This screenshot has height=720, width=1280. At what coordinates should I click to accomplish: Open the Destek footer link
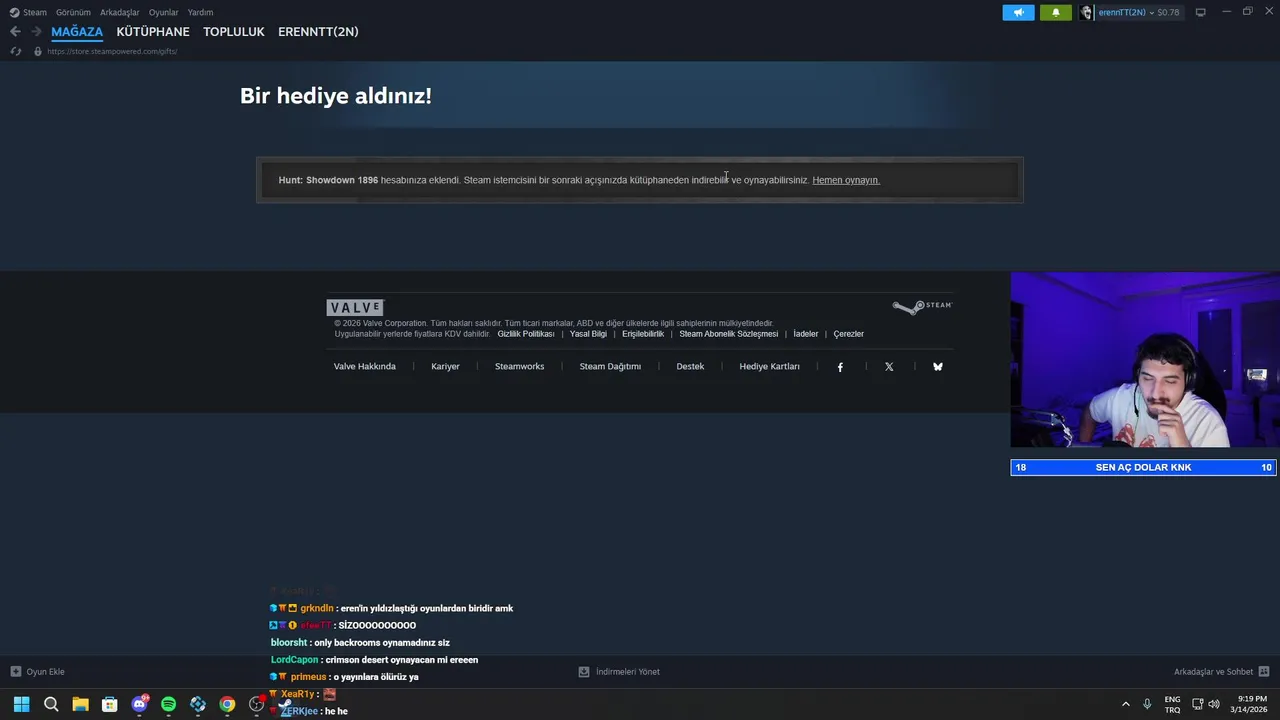coord(690,366)
